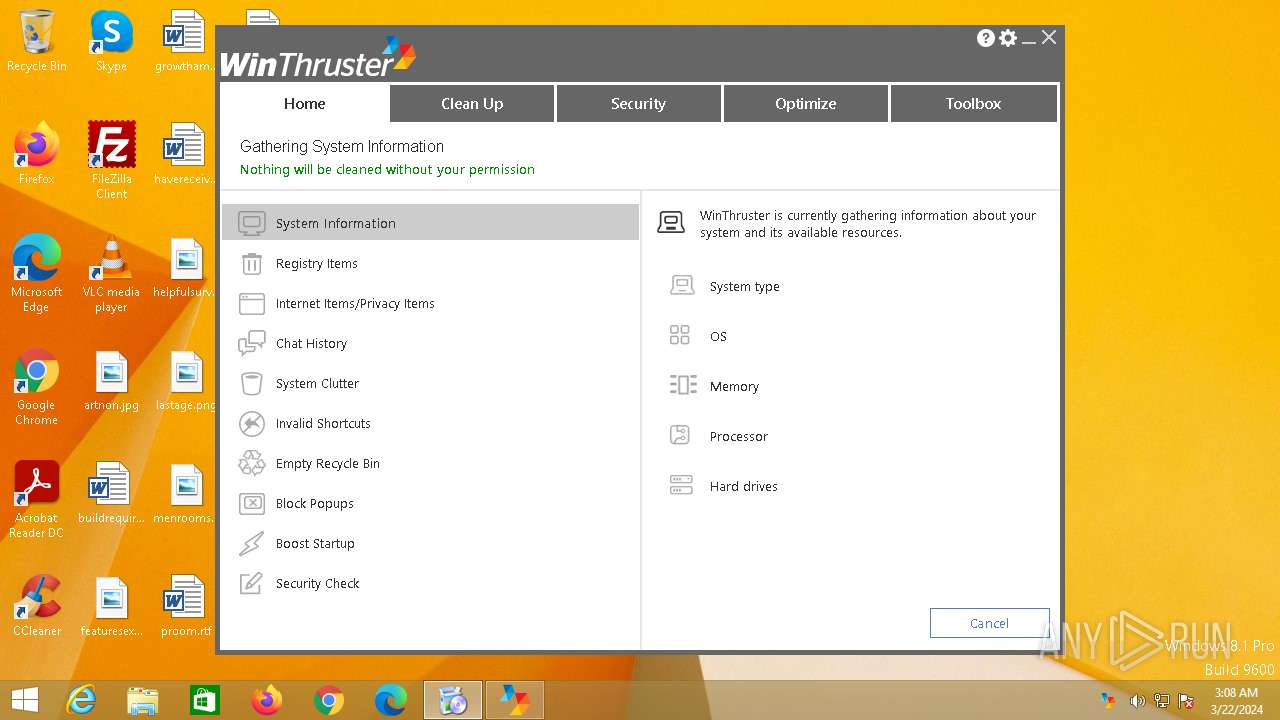Click the Internet Items browser window icon
The width and height of the screenshot is (1280, 720).
pos(252,303)
